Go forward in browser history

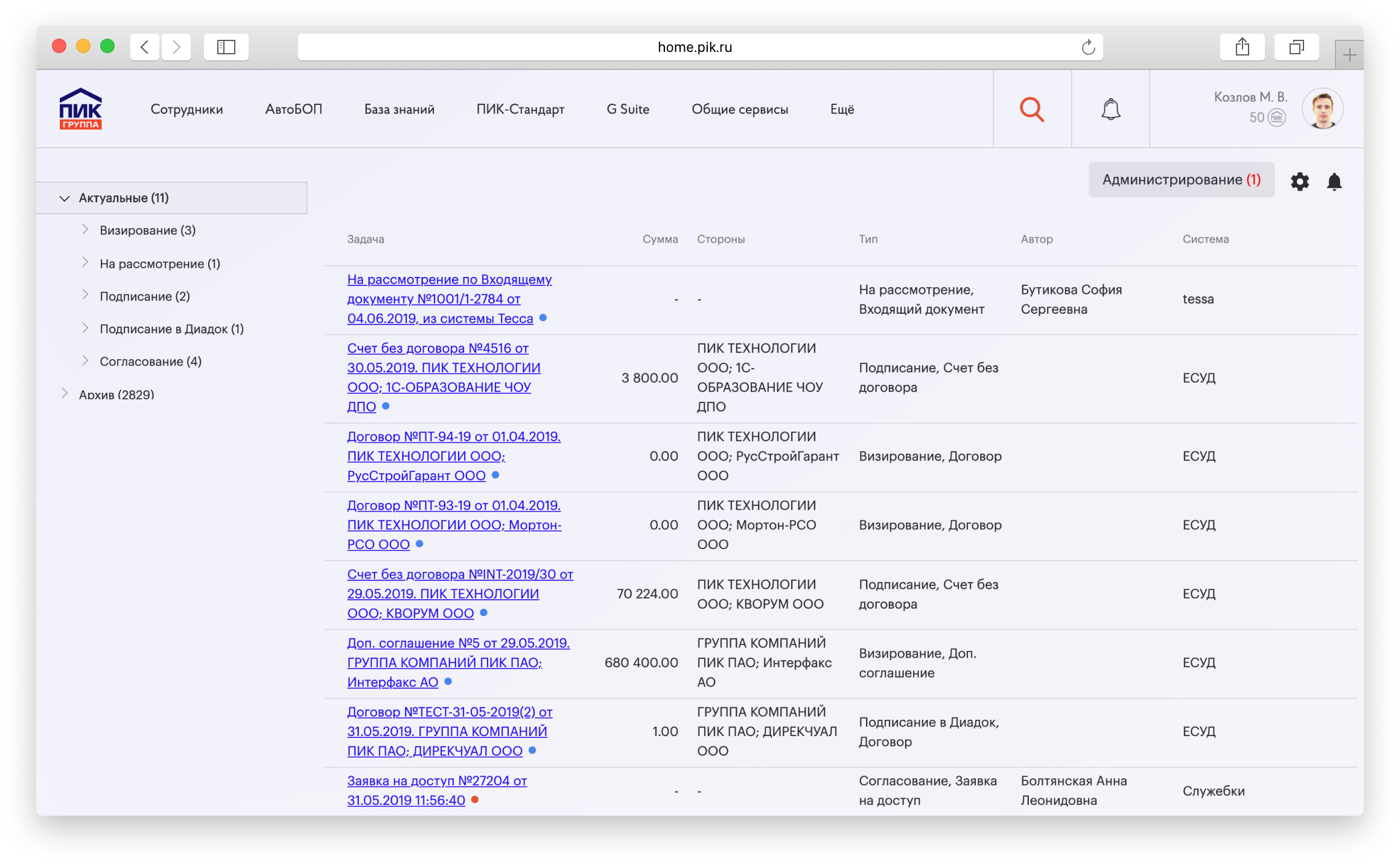(x=176, y=47)
